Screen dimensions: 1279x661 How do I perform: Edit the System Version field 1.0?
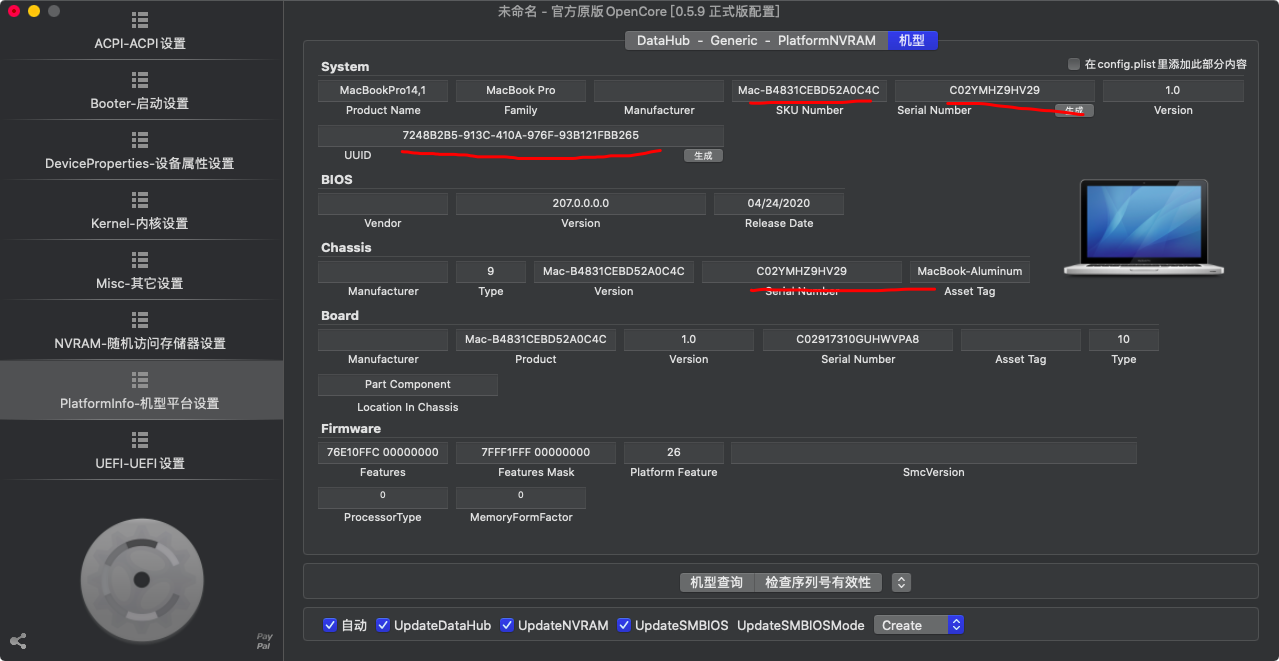pos(1173,90)
